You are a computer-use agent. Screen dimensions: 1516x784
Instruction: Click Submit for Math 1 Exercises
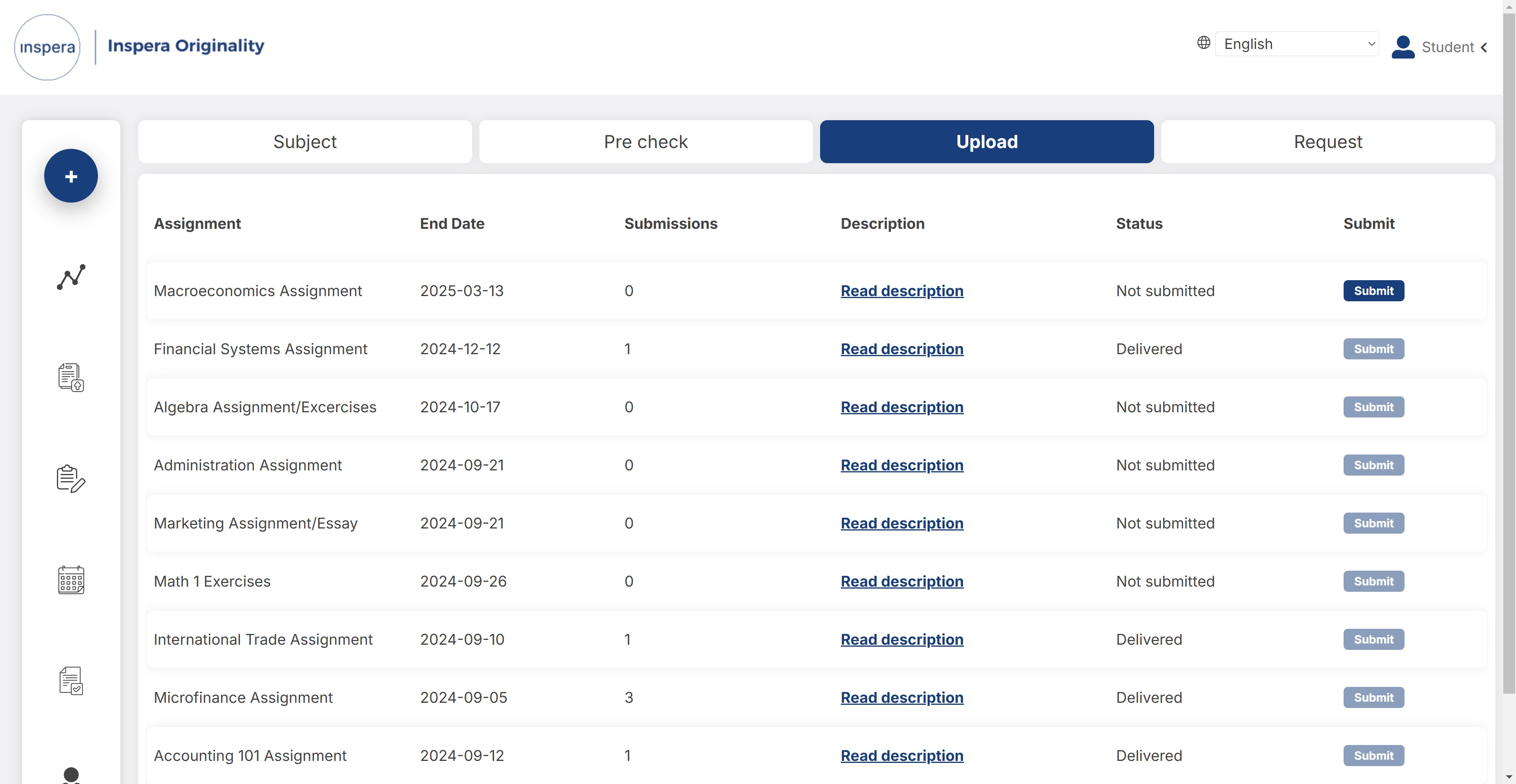pos(1373,581)
